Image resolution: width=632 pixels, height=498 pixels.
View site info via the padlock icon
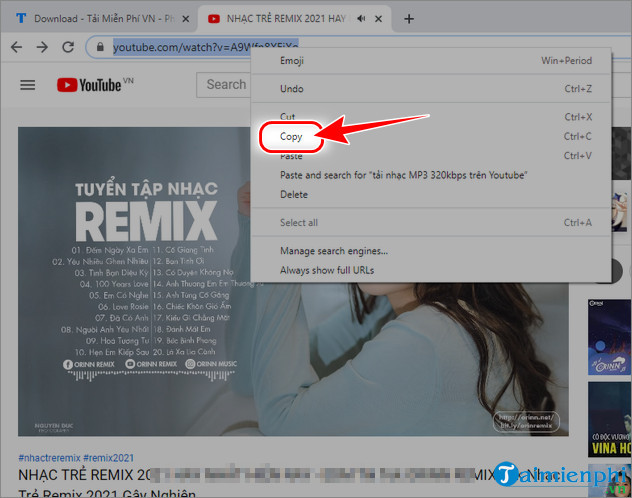point(100,47)
